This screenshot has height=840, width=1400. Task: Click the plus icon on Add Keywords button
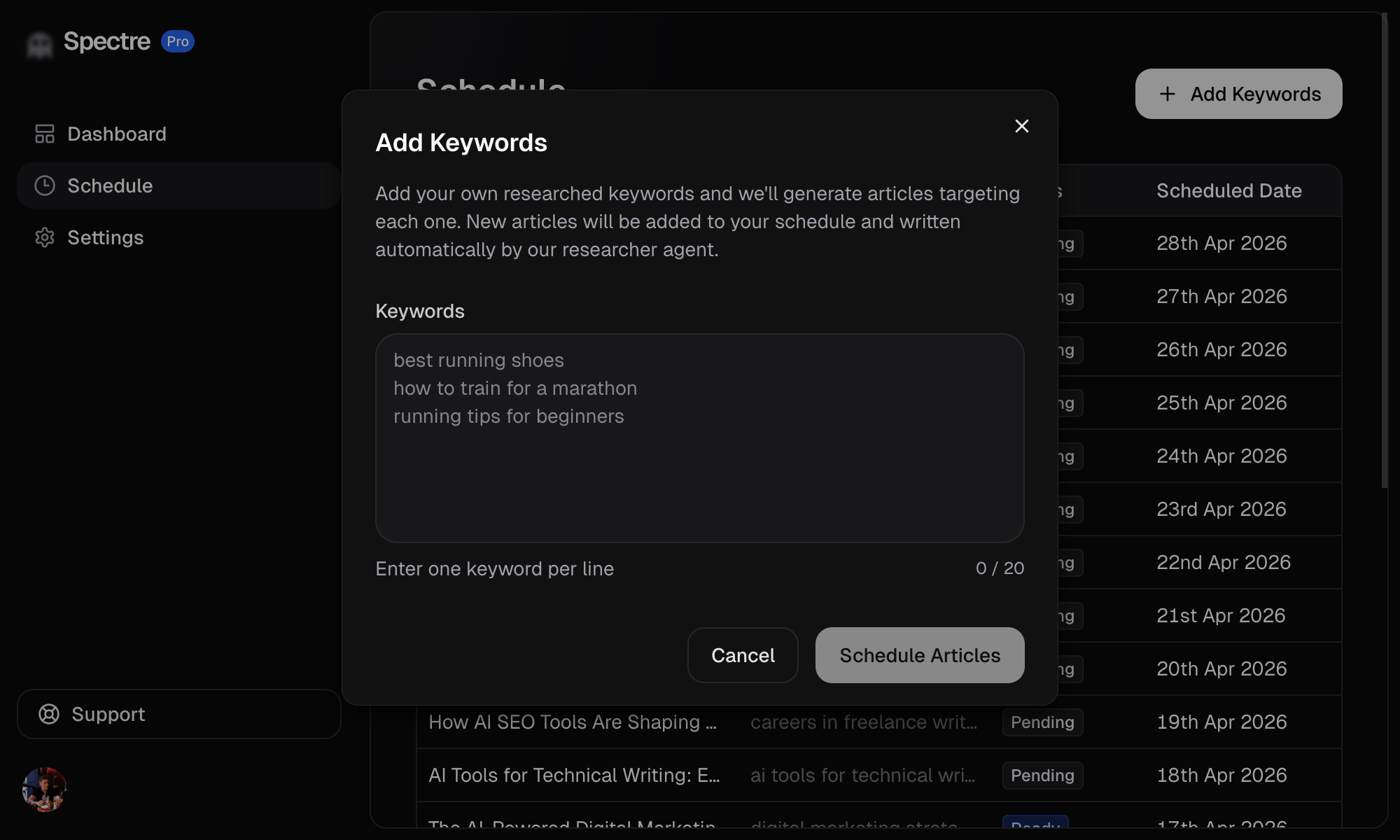[x=1166, y=94]
